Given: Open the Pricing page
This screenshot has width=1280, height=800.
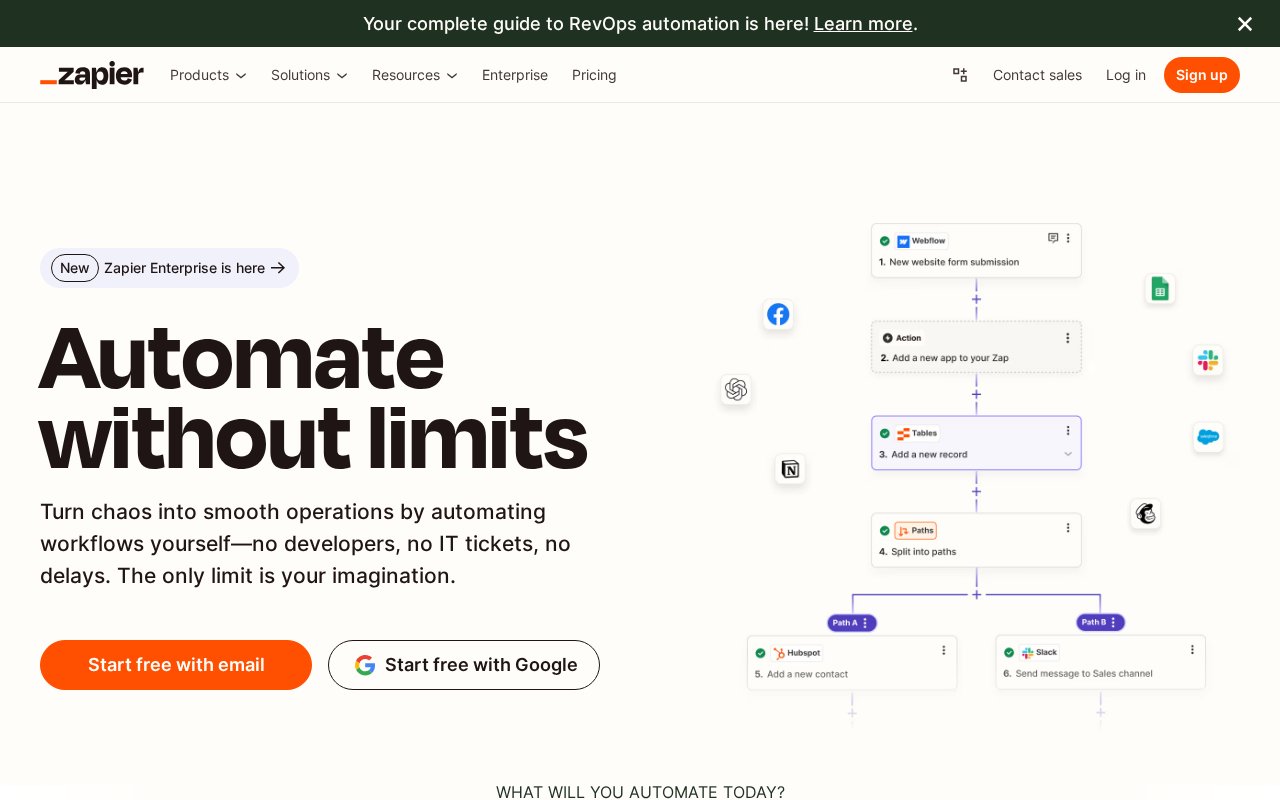Looking at the screenshot, I should 594,75.
